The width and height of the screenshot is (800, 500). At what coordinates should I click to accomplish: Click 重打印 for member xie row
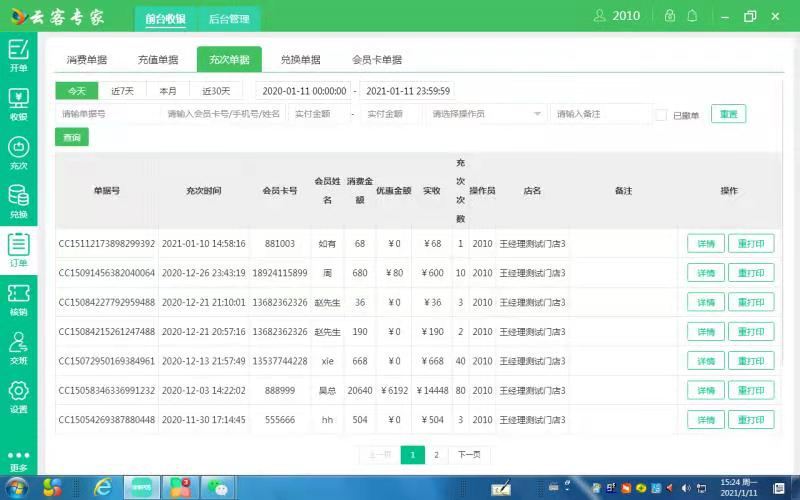pyautogui.click(x=751, y=361)
